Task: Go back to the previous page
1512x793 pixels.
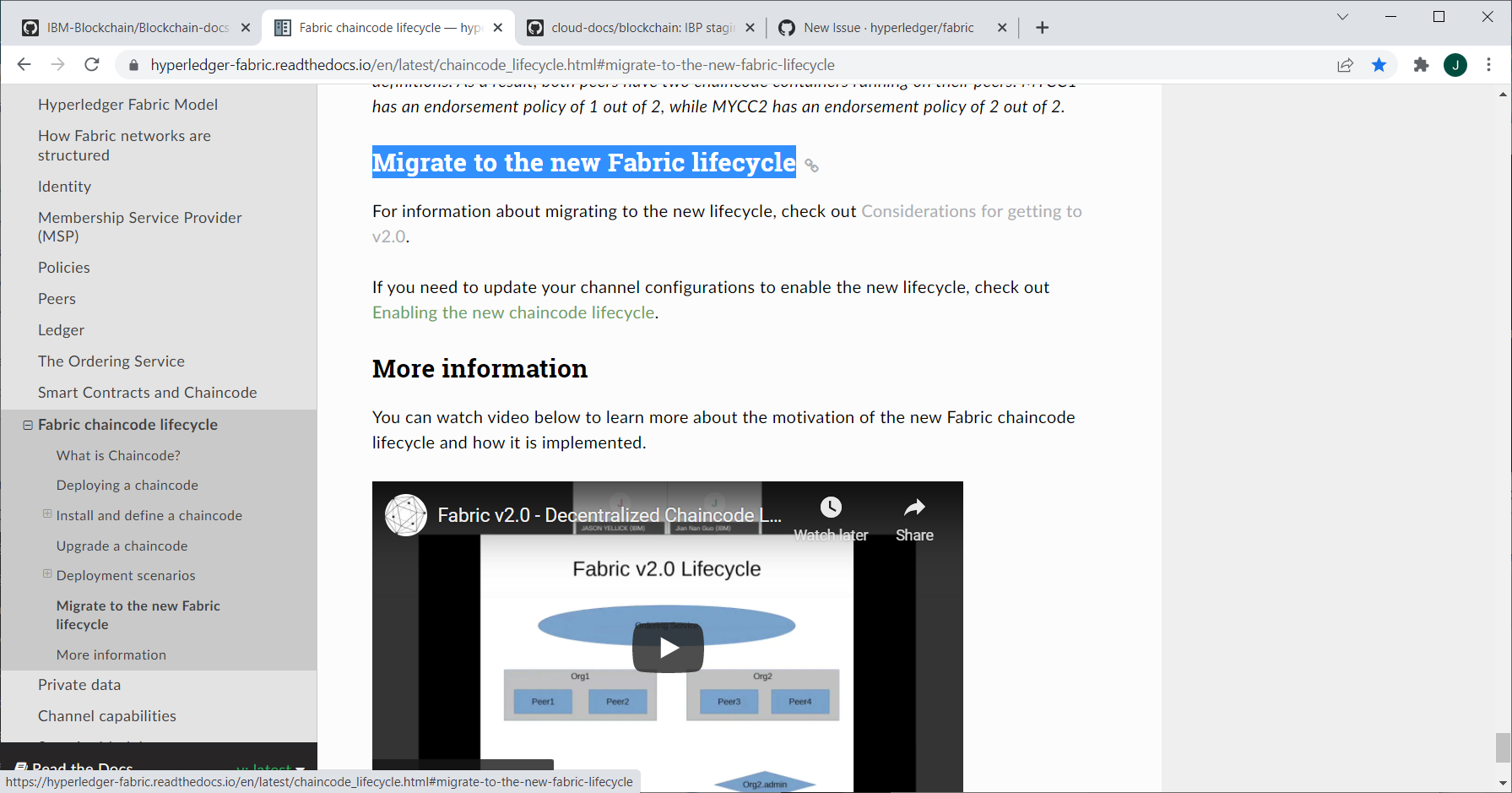Action: click(24, 65)
